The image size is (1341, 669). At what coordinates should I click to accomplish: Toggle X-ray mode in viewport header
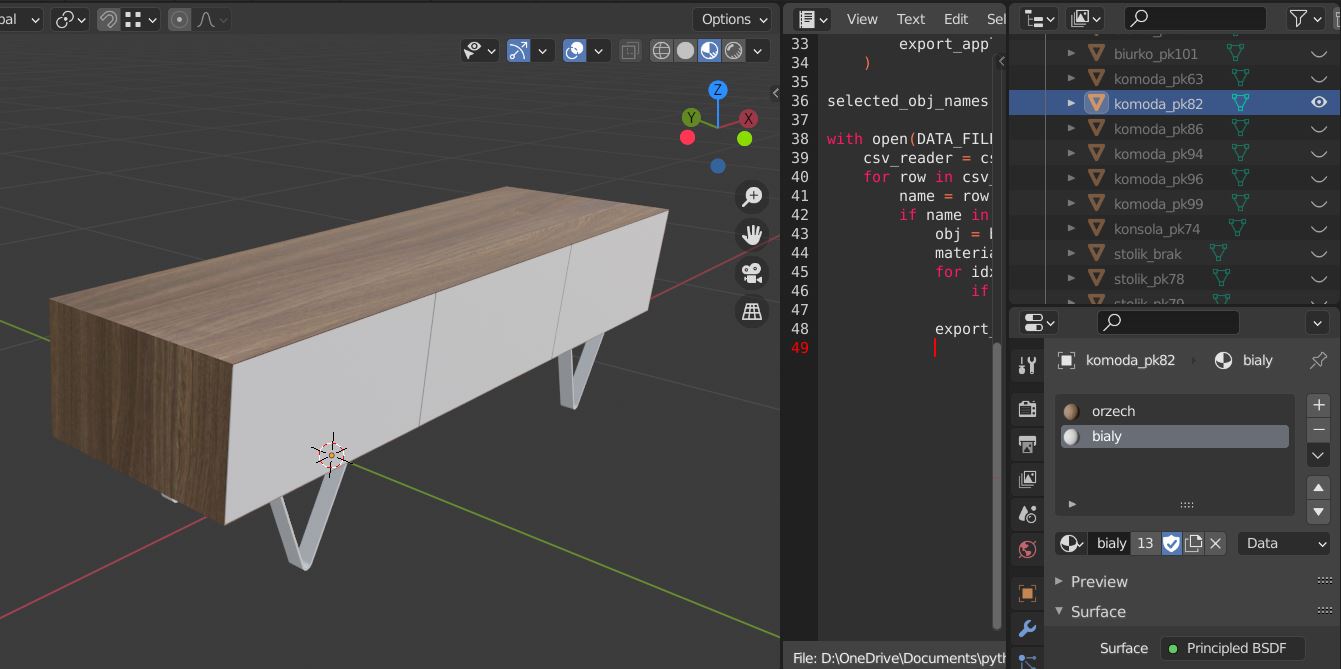[630, 51]
